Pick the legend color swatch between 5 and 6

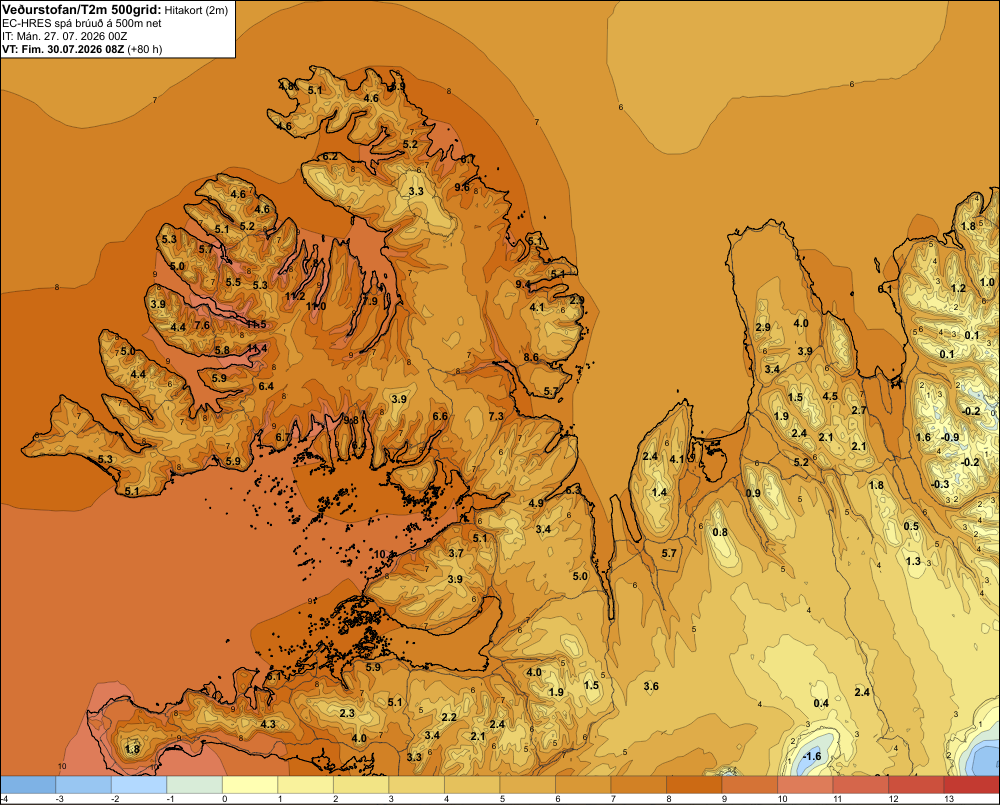tap(527, 785)
